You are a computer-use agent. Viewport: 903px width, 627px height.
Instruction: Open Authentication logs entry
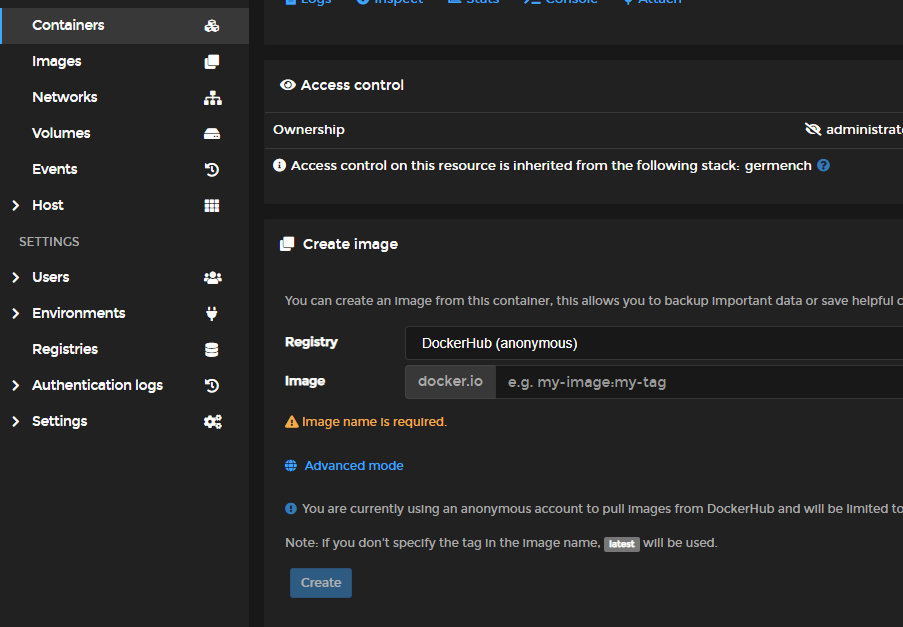point(97,385)
